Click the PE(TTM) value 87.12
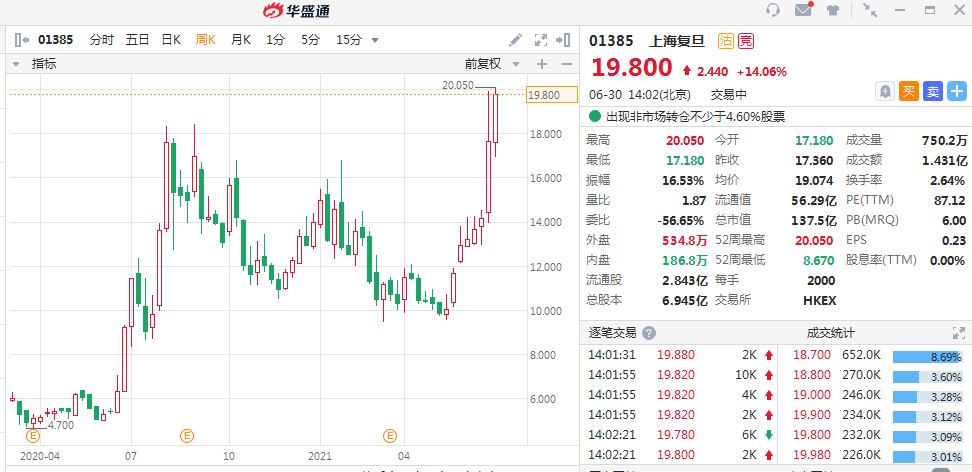 950,200
